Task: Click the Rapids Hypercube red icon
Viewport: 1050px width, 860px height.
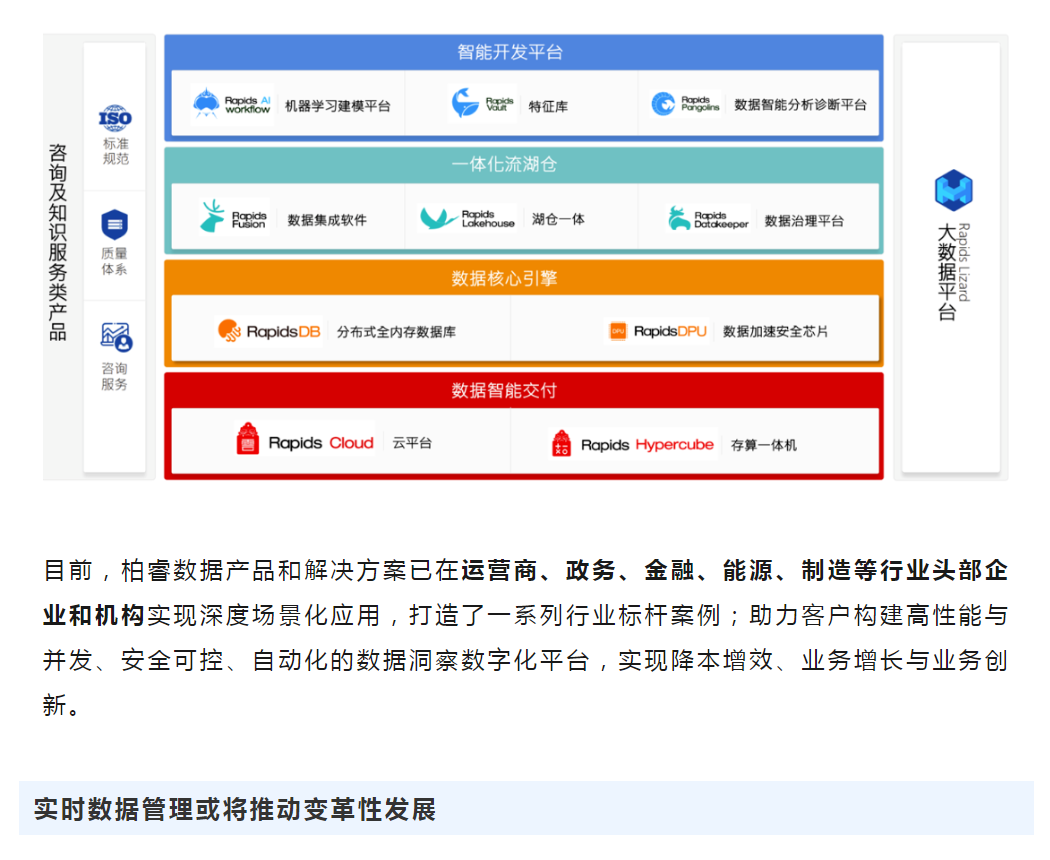Action: tap(561, 444)
